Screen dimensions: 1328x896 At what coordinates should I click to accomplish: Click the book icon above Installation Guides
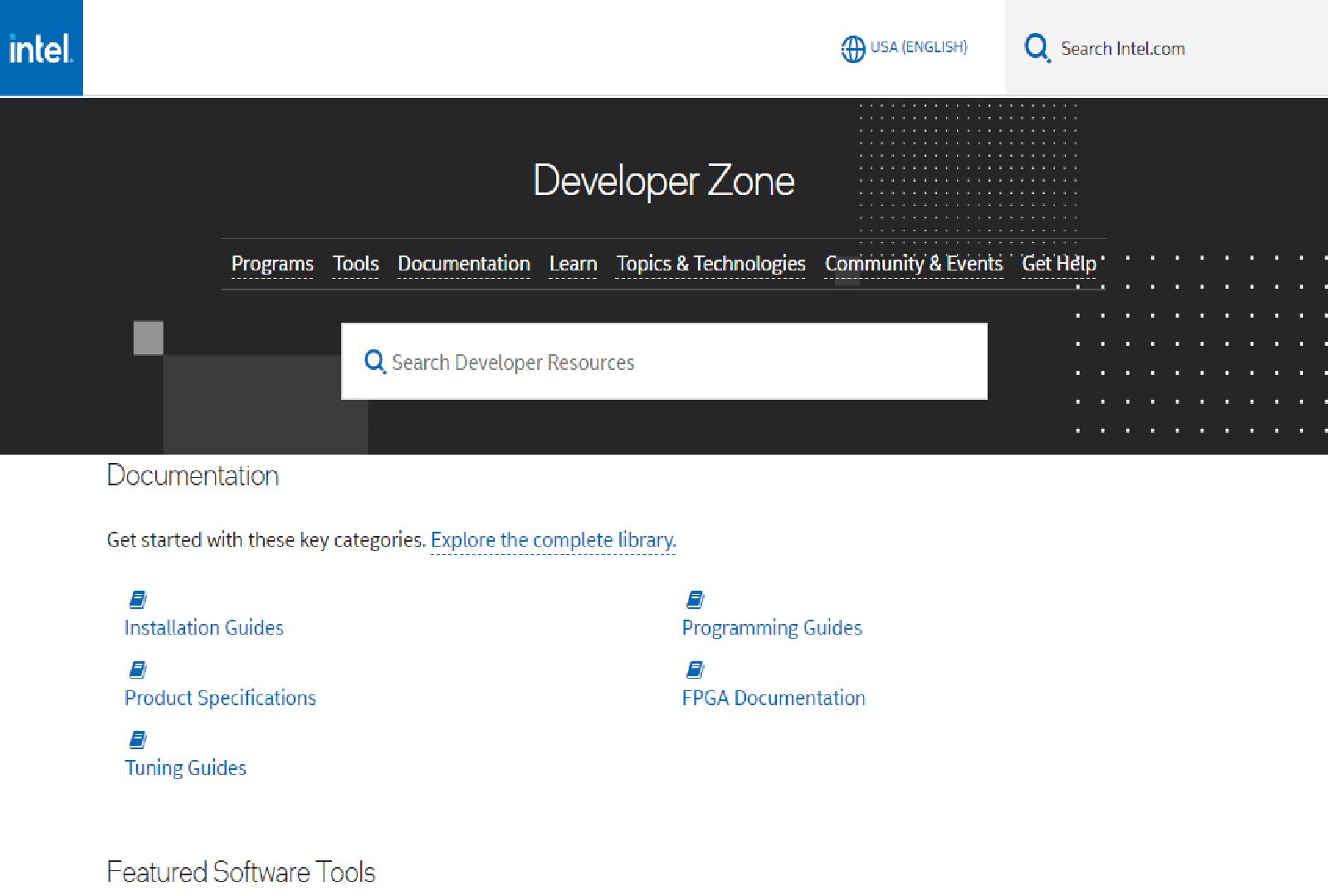point(138,599)
